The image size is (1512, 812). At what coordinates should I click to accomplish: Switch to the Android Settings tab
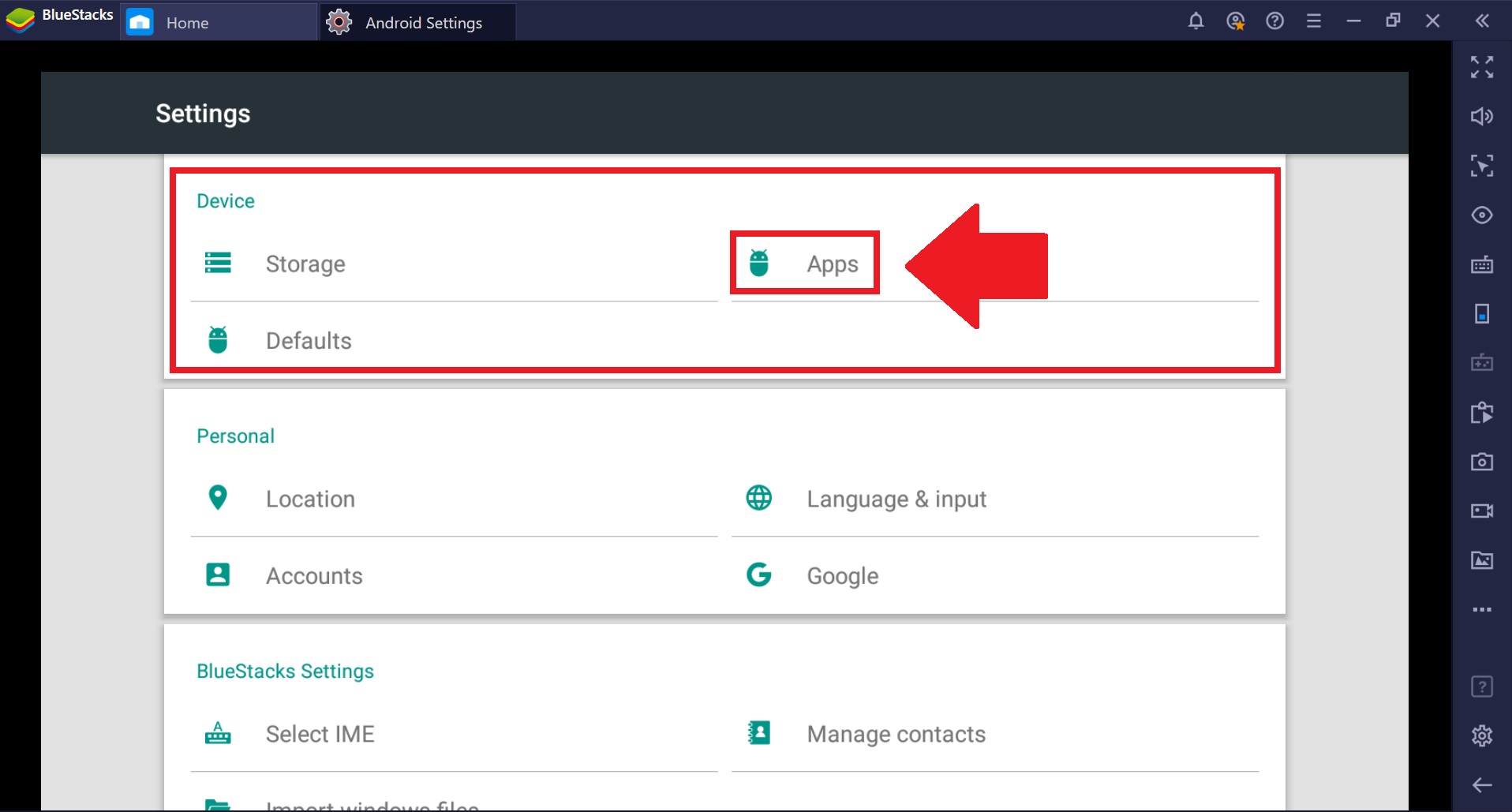[418, 22]
